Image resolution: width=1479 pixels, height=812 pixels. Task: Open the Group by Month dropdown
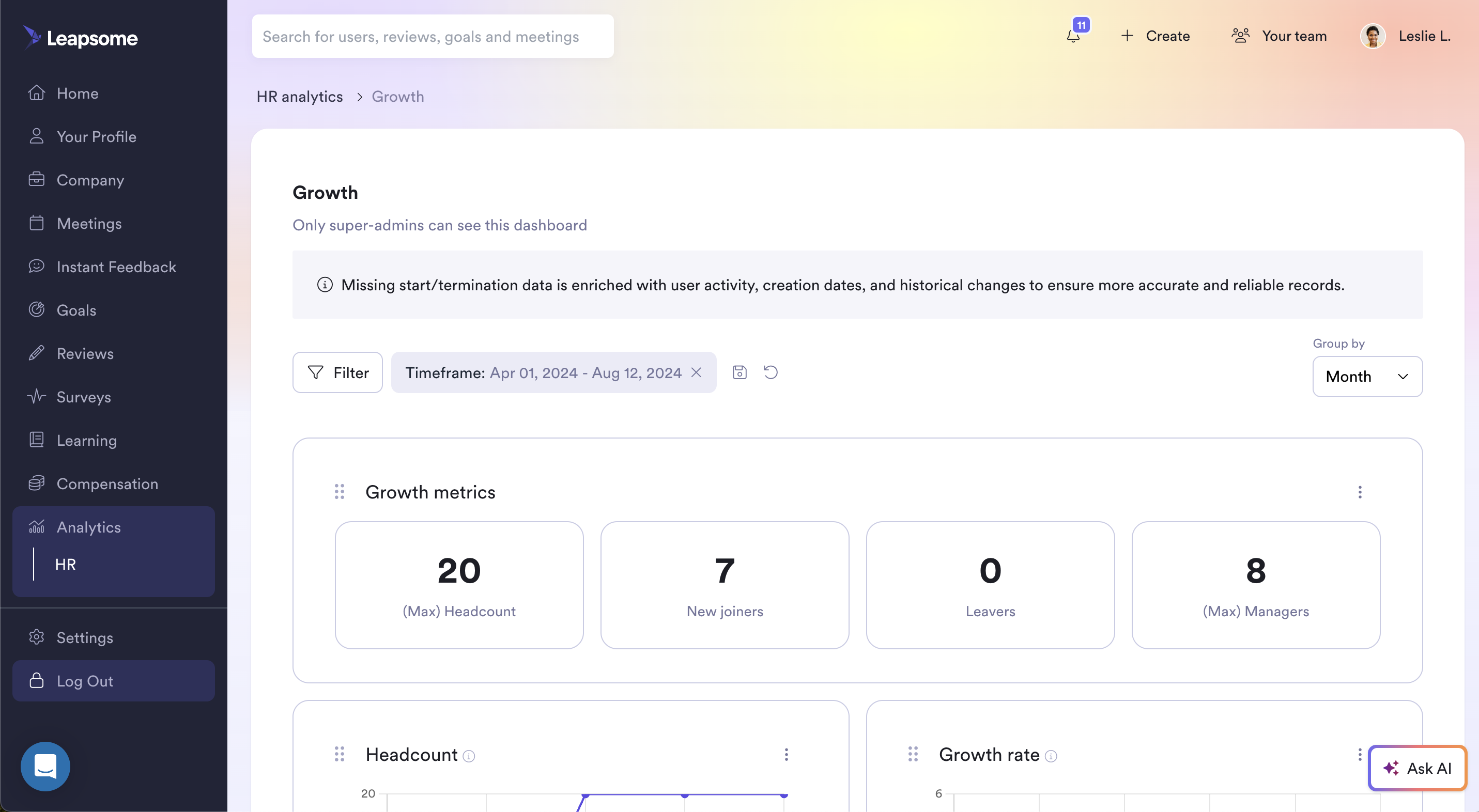1367,377
